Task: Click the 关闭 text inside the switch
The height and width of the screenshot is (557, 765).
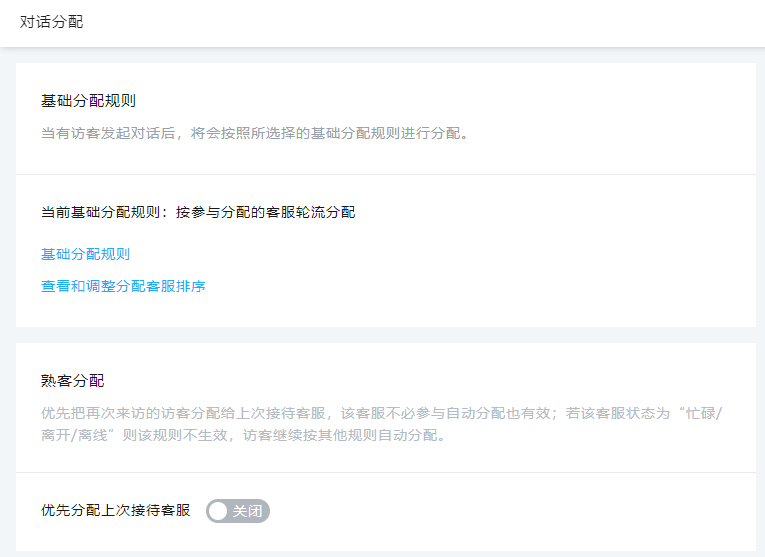Action: (247, 511)
